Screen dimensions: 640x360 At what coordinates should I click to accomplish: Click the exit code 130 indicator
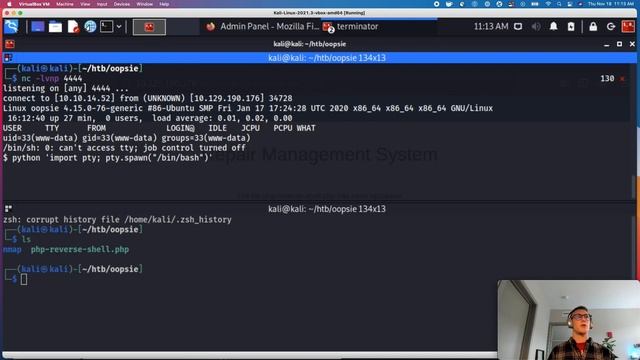607,78
